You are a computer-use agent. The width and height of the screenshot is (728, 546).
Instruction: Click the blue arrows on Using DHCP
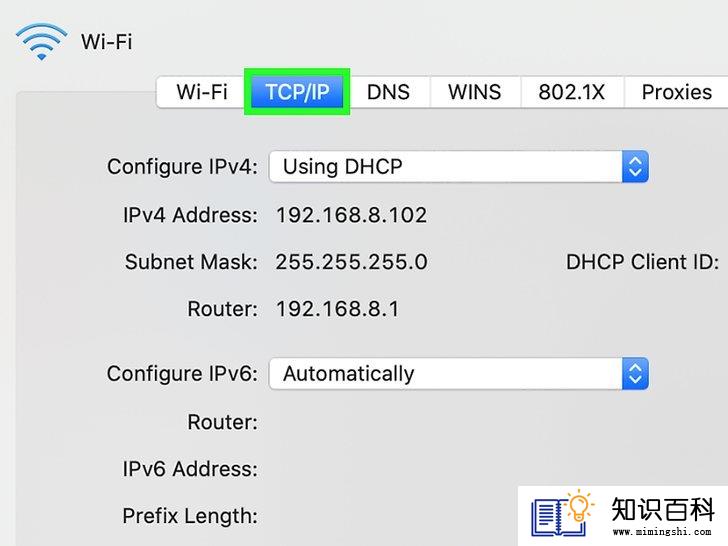click(x=635, y=166)
